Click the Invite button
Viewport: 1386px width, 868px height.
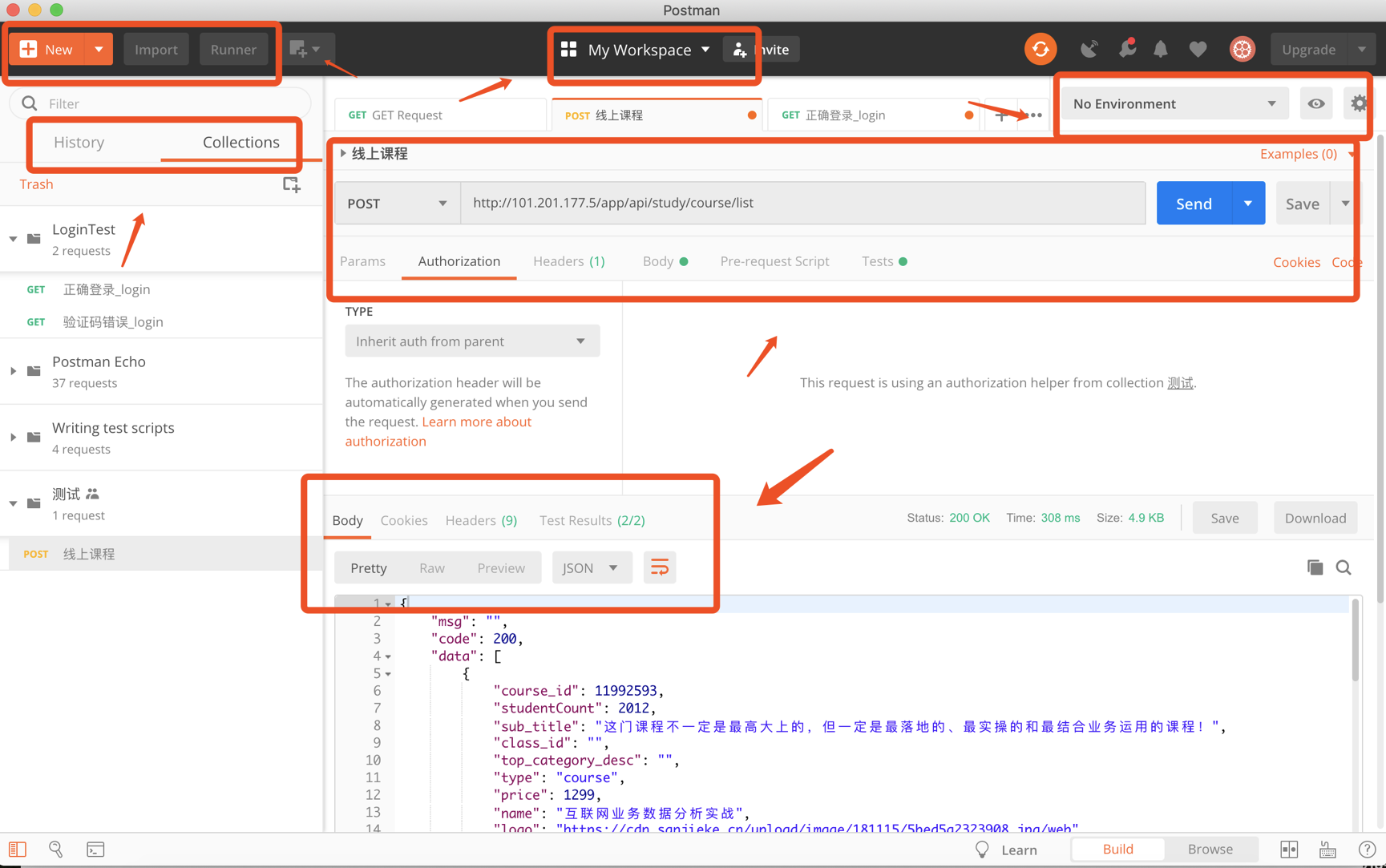coord(762,50)
